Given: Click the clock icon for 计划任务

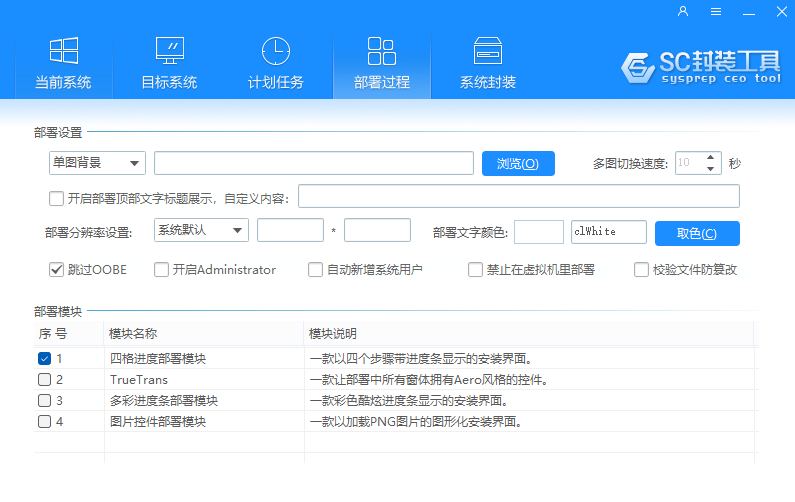Looking at the screenshot, I should point(275,51).
